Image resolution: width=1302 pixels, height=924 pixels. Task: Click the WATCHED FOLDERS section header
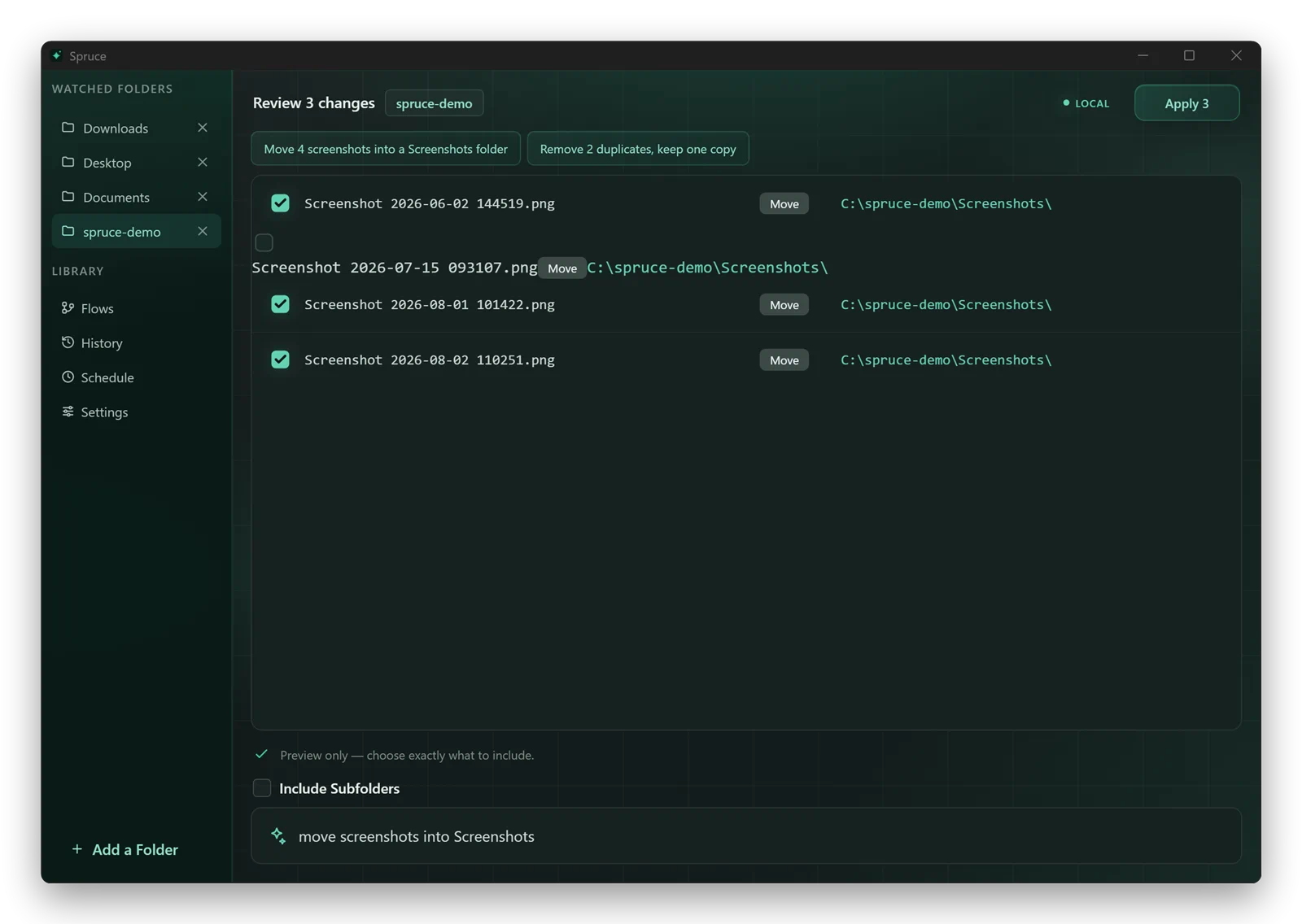pos(112,88)
